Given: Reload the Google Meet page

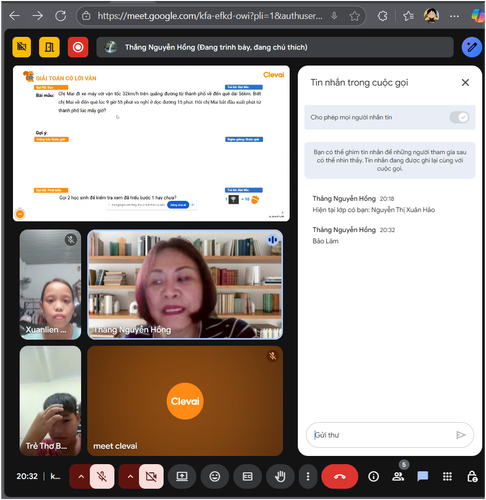Looking at the screenshot, I should 60,16.
